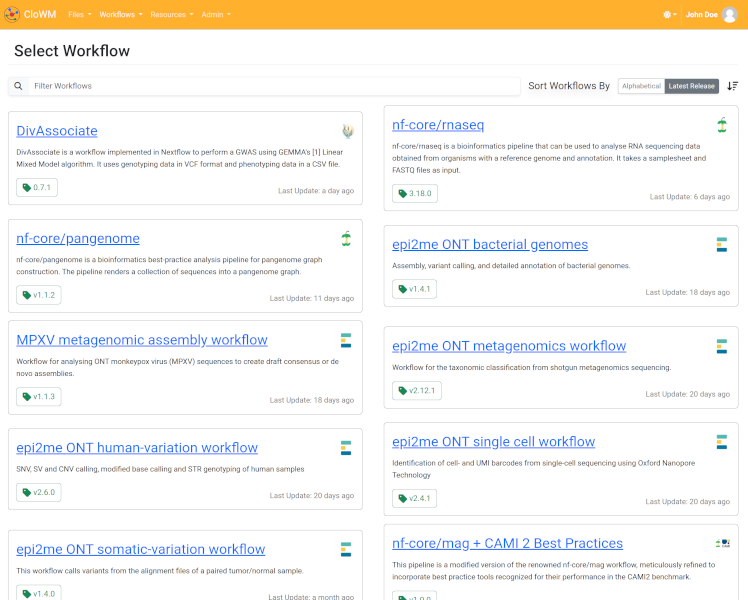Expand the Files dropdown menu
The height and width of the screenshot is (600, 748).
pyautogui.click(x=80, y=15)
